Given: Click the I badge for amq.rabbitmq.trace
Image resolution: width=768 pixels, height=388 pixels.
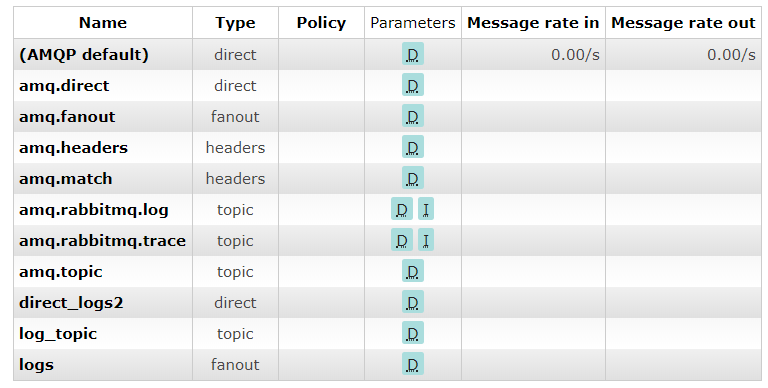Looking at the screenshot, I should click(x=426, y=240).
